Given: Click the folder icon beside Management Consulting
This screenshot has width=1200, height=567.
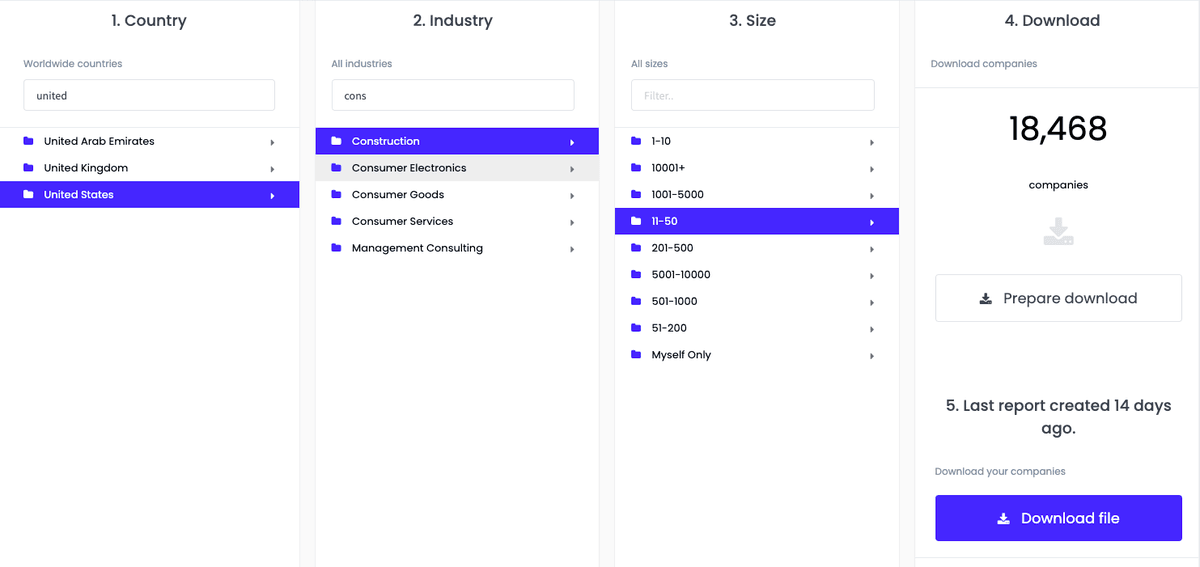Looking at the screenshot, I should (x=336, y=248).
